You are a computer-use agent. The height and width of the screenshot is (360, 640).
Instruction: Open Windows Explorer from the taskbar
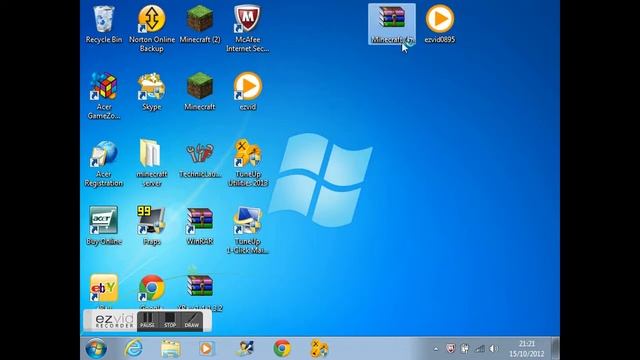171,349
